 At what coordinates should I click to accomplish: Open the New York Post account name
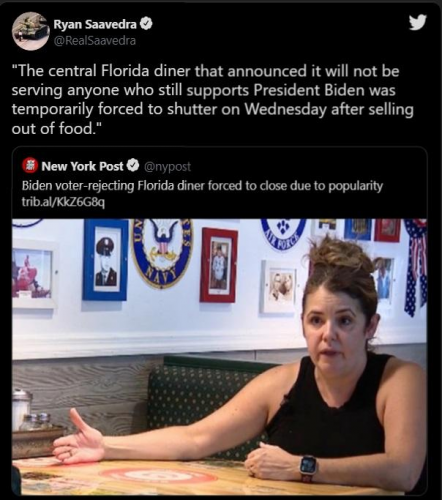click(x=82, y=166)
